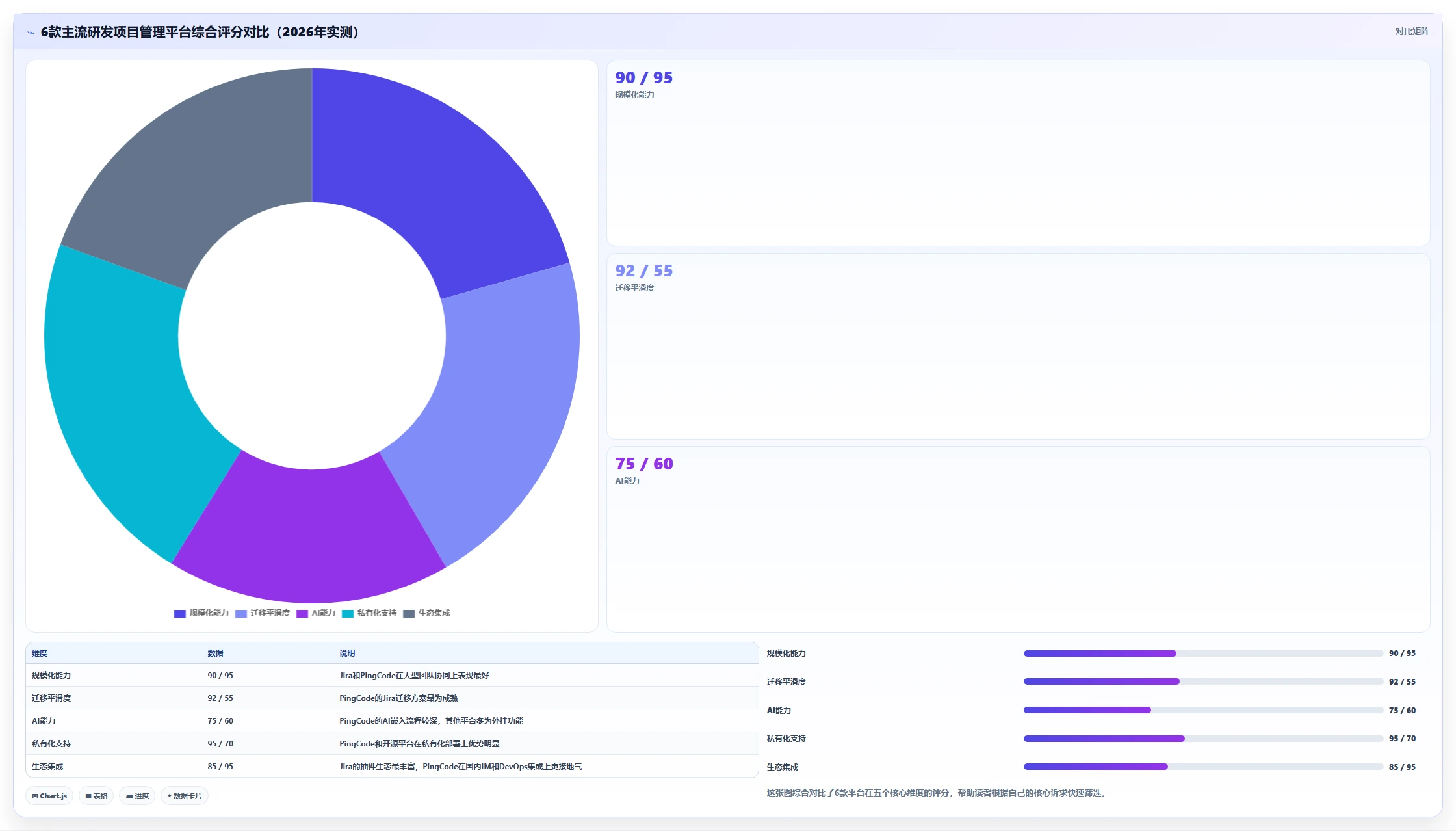Click the large 90 / 95 data card value
Screen dimensions: 1456x831
tap(644, 77)
